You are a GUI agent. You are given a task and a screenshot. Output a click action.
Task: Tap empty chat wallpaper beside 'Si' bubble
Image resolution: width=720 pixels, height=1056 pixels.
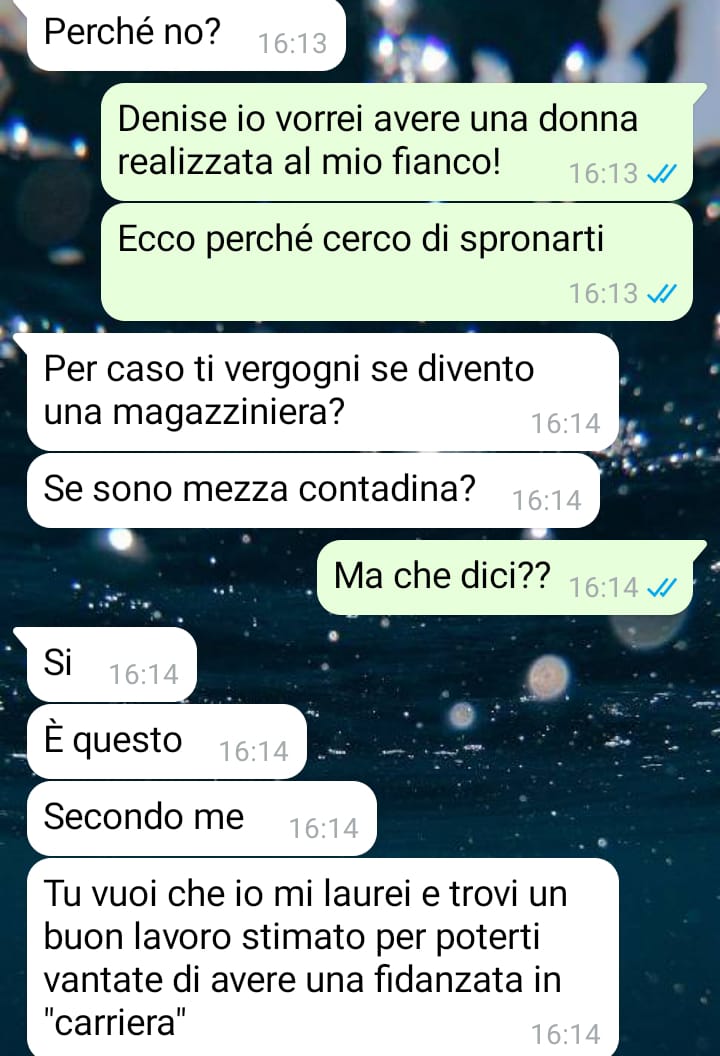click(438, 664)
